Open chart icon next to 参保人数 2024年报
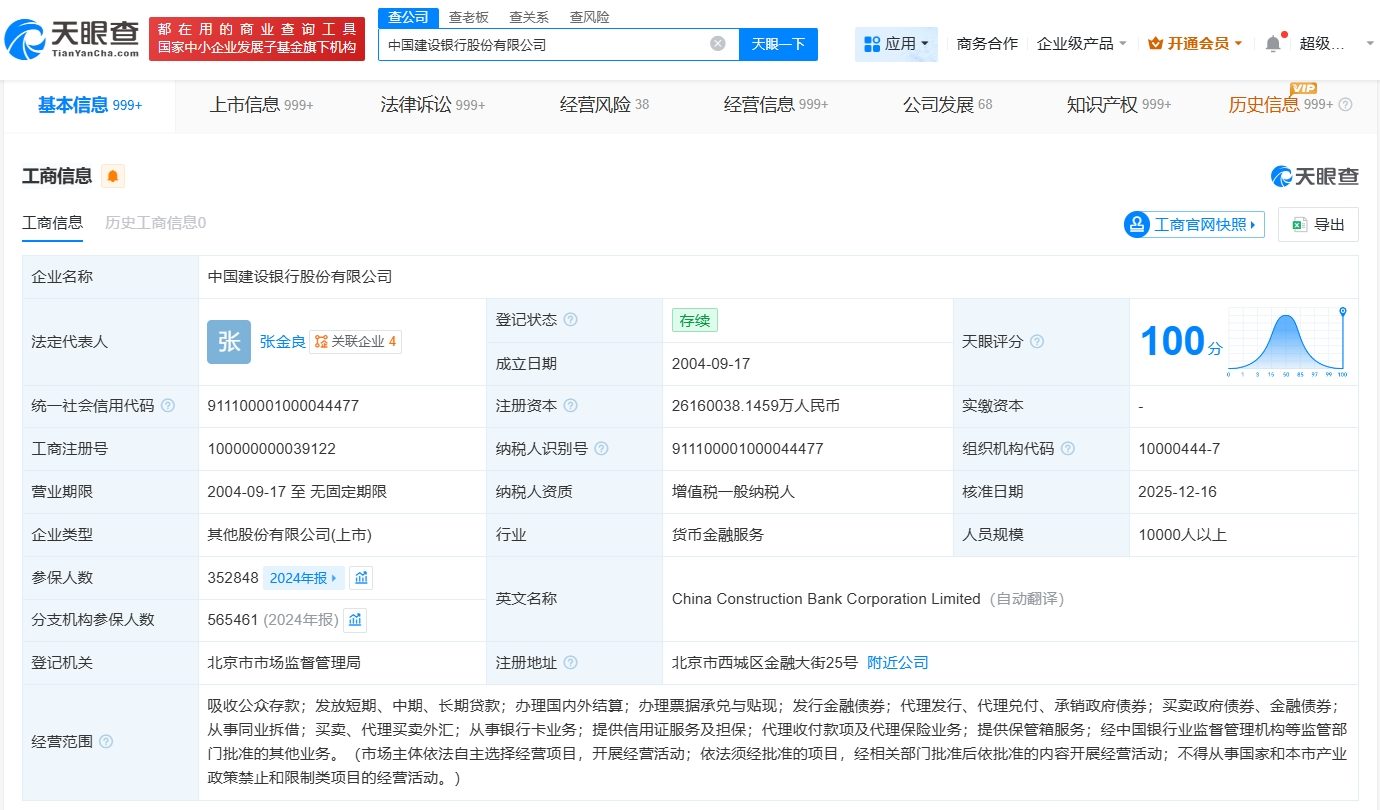Screen dimensions: 1380x810 tap(361, 578)
